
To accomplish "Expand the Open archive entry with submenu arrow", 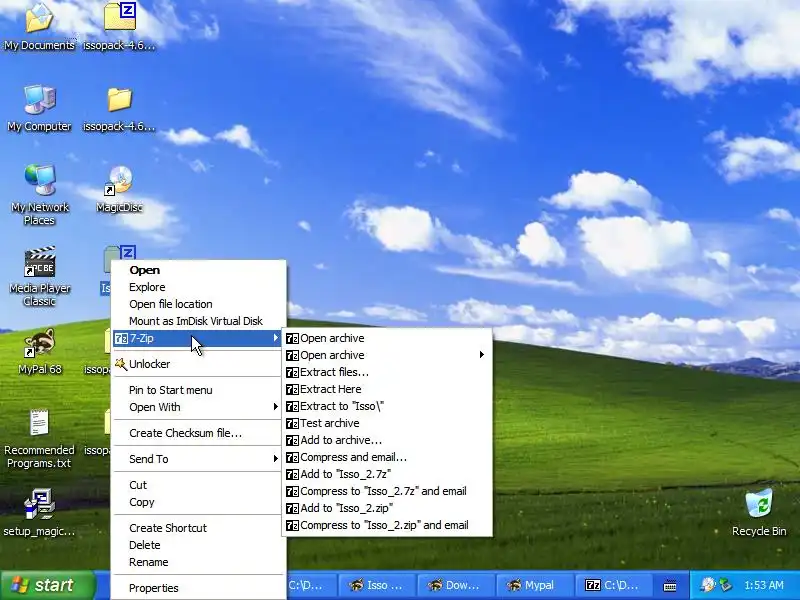I will pos(387,355).
